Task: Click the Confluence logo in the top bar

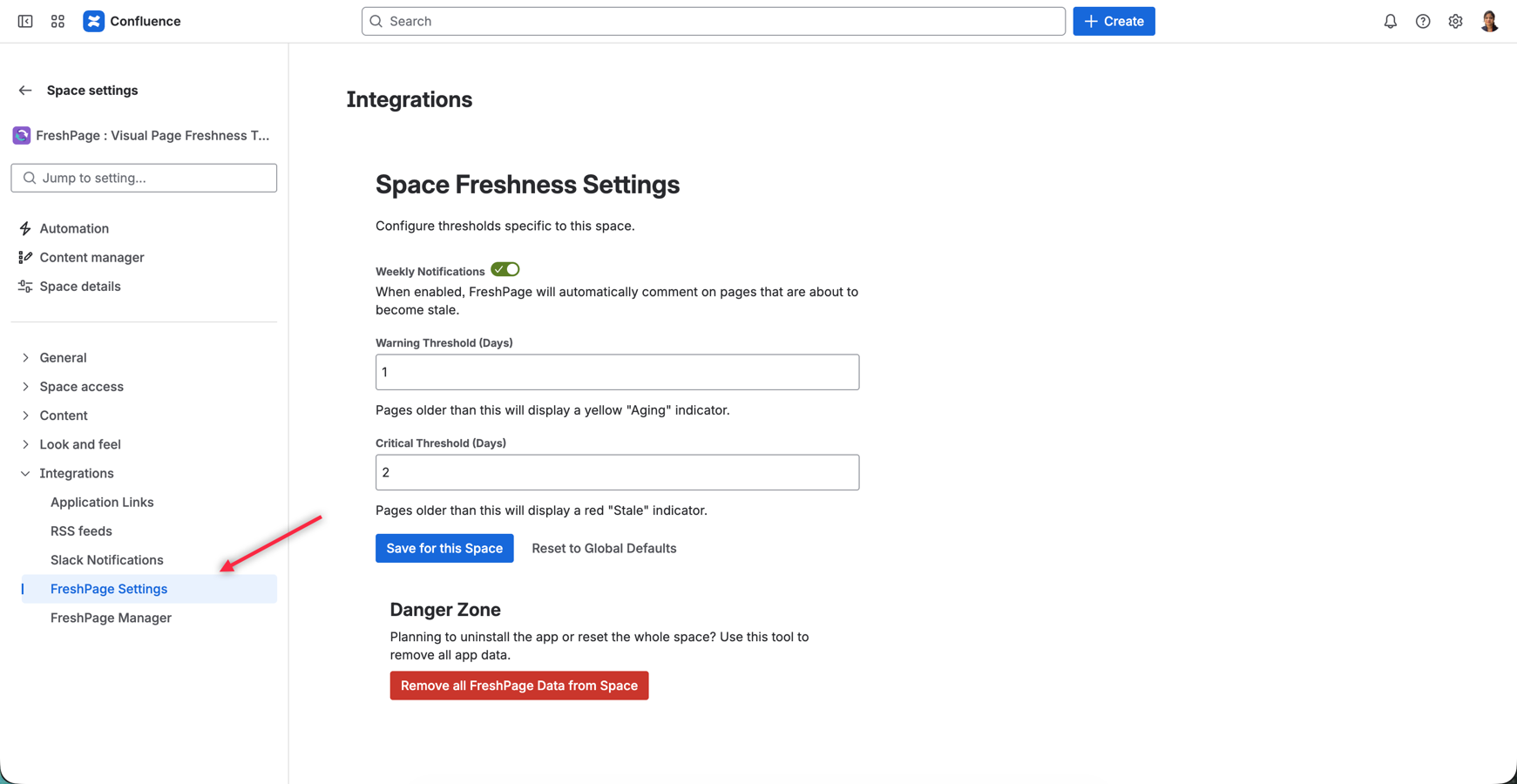Action: [93, 20]
